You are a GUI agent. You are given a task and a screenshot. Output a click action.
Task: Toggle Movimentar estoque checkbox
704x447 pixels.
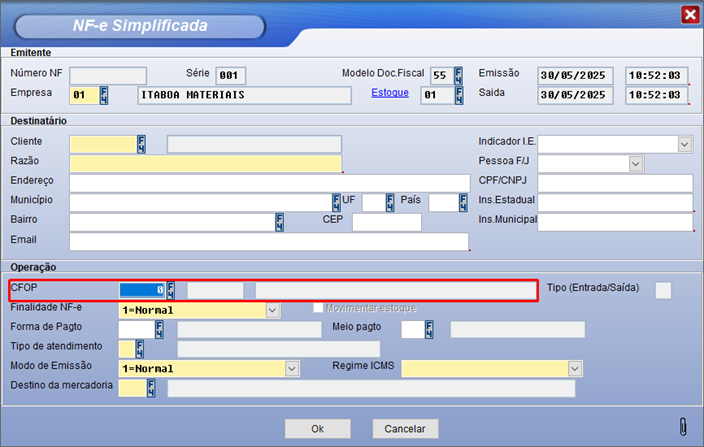coord(318,308)
